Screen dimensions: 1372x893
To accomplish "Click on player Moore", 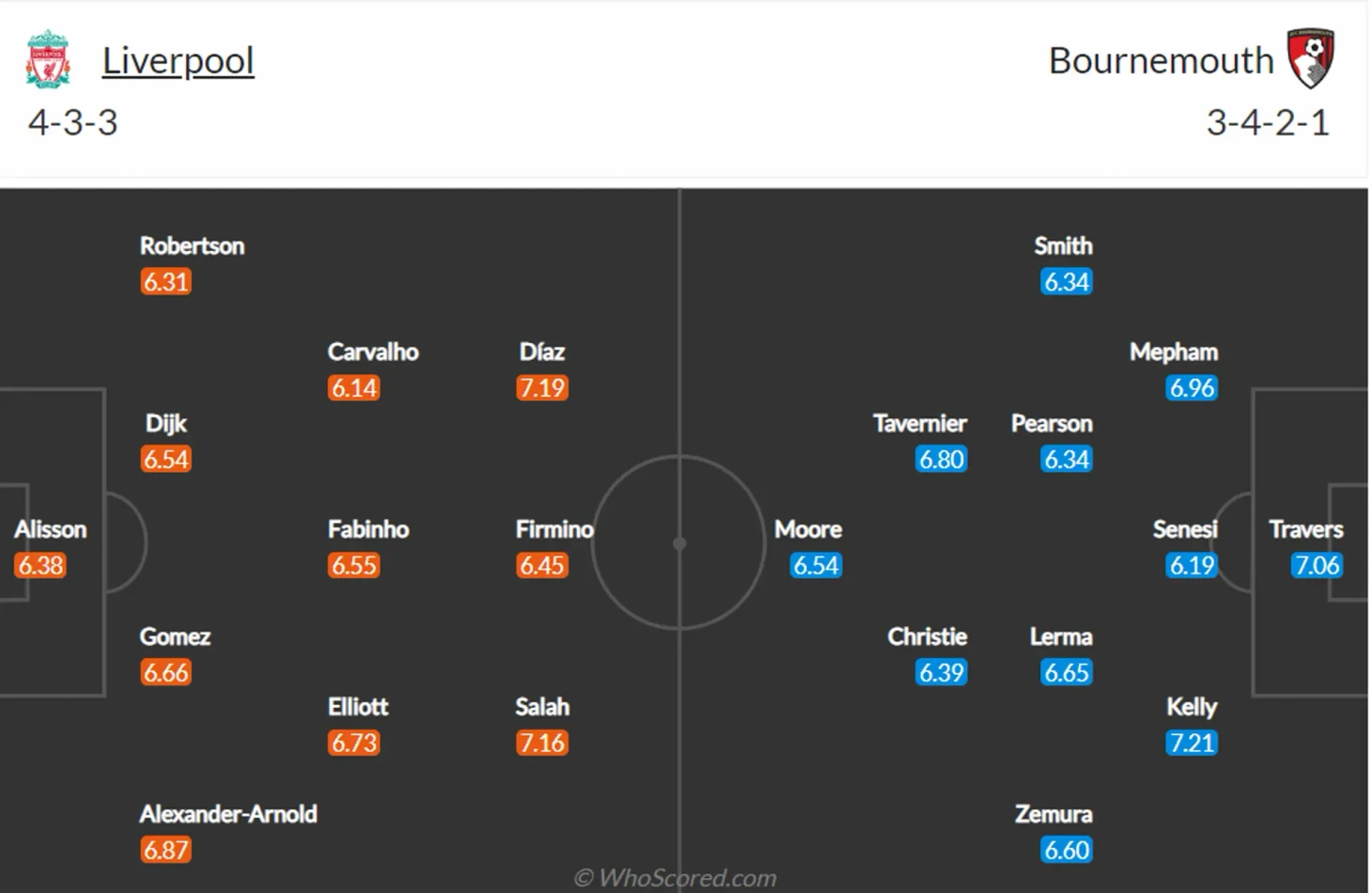I will [808, 529].
